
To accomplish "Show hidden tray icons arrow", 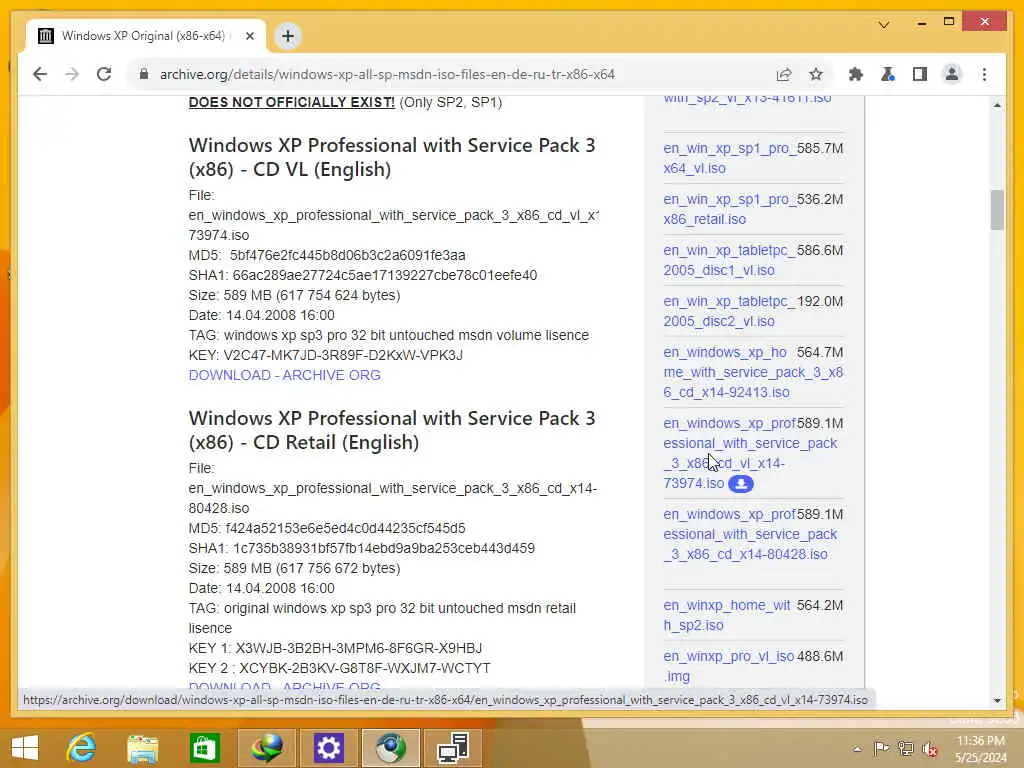I will click(857, 749).
